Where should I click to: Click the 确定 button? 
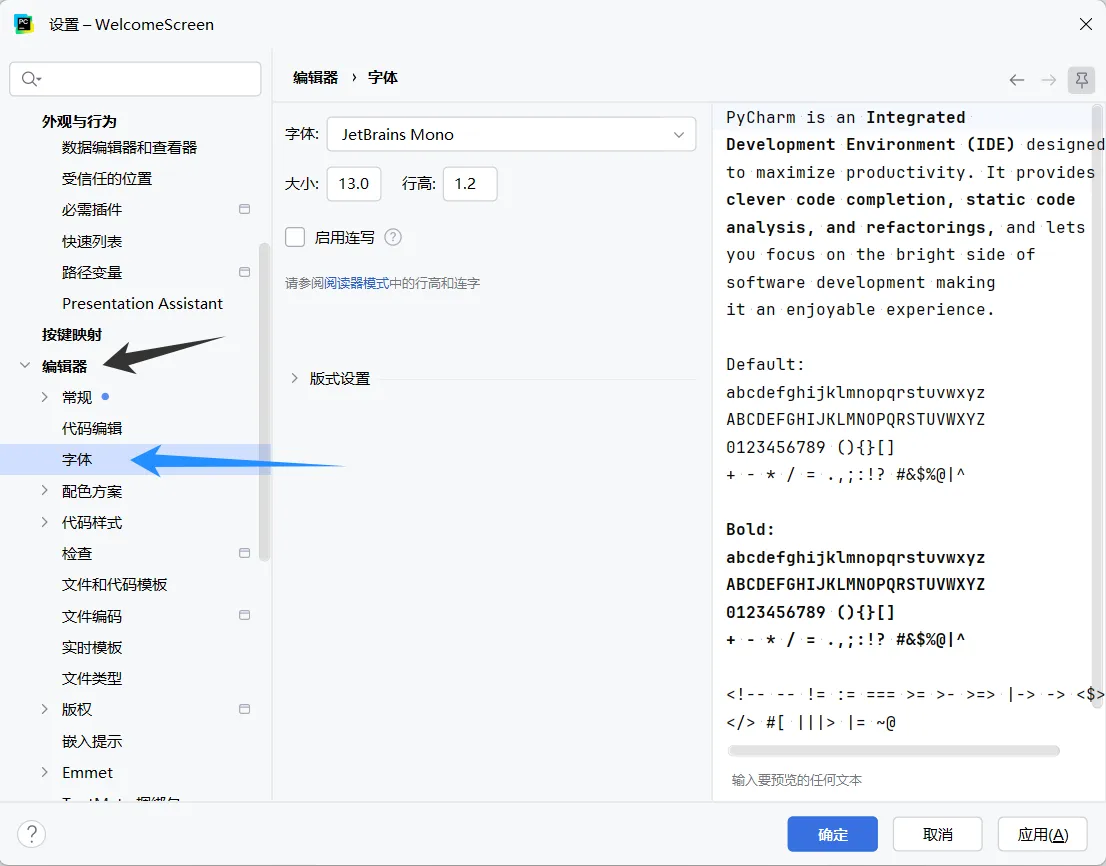click(832, 834)
